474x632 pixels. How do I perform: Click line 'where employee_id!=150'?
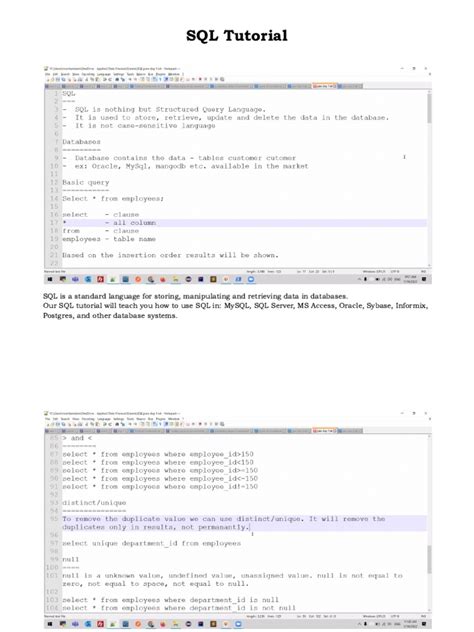160,486
